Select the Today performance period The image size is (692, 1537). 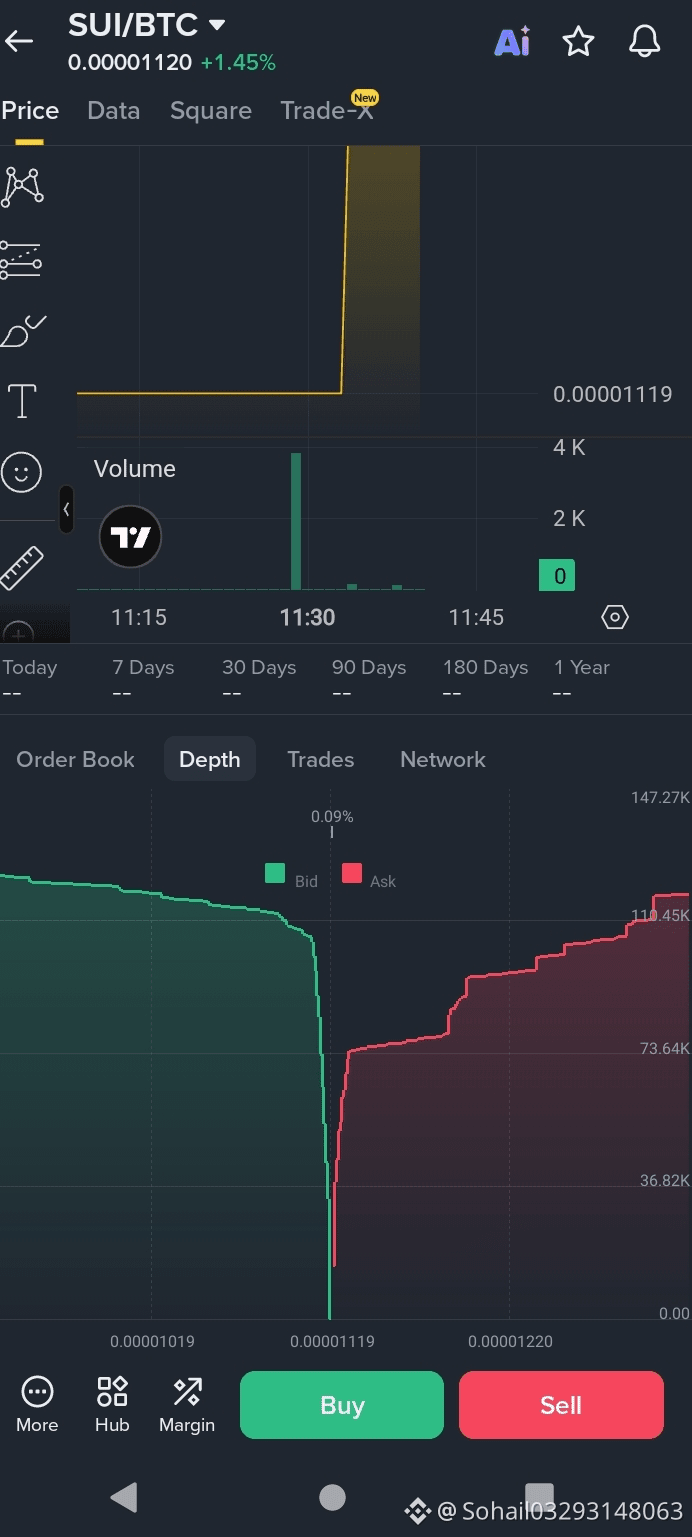pyautogui.click(x=29, y=678)
